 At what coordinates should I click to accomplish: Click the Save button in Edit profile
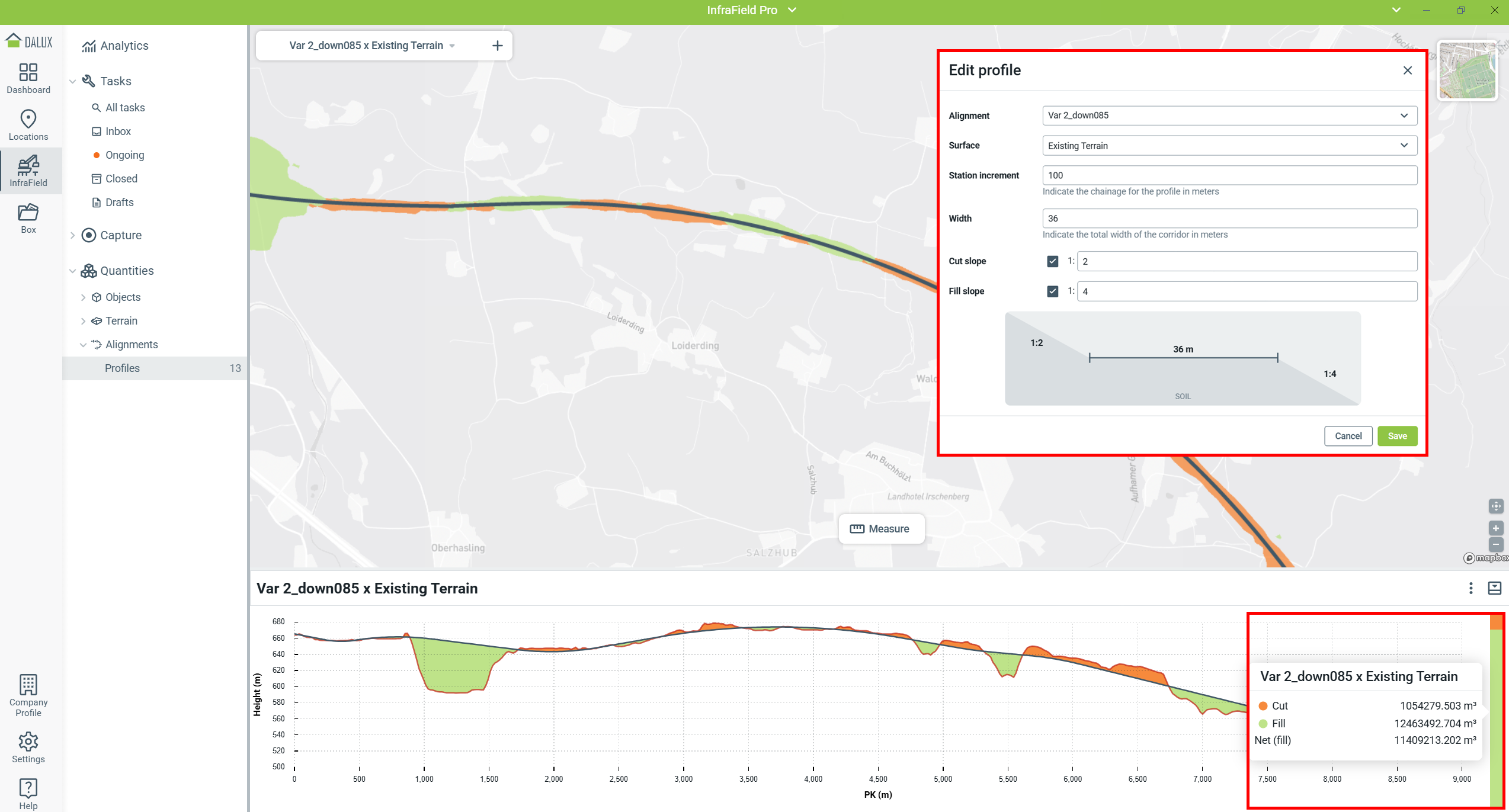click(x=1397, y=436)
